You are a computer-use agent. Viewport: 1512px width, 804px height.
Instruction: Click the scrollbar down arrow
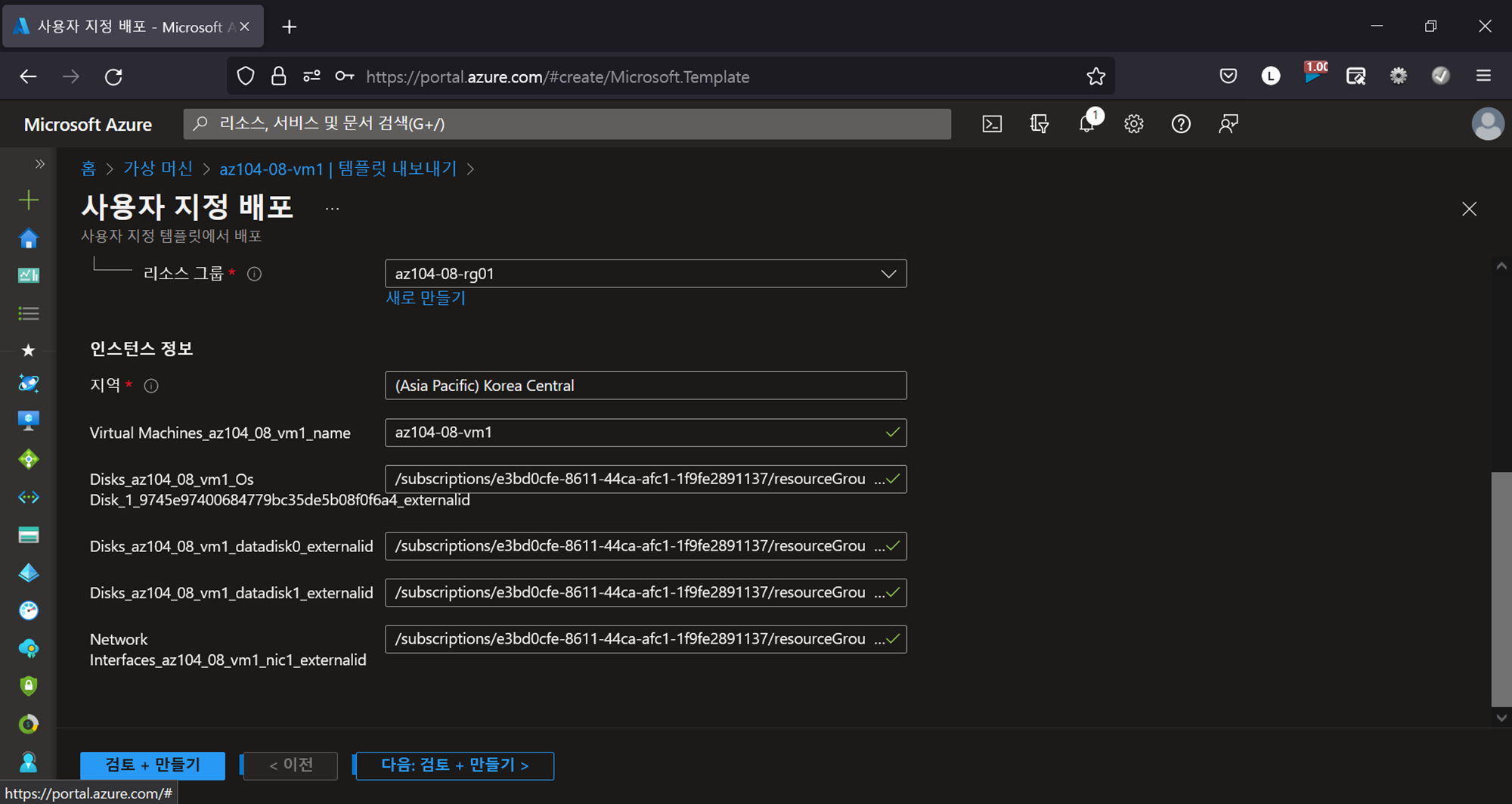click(1501, 718)
